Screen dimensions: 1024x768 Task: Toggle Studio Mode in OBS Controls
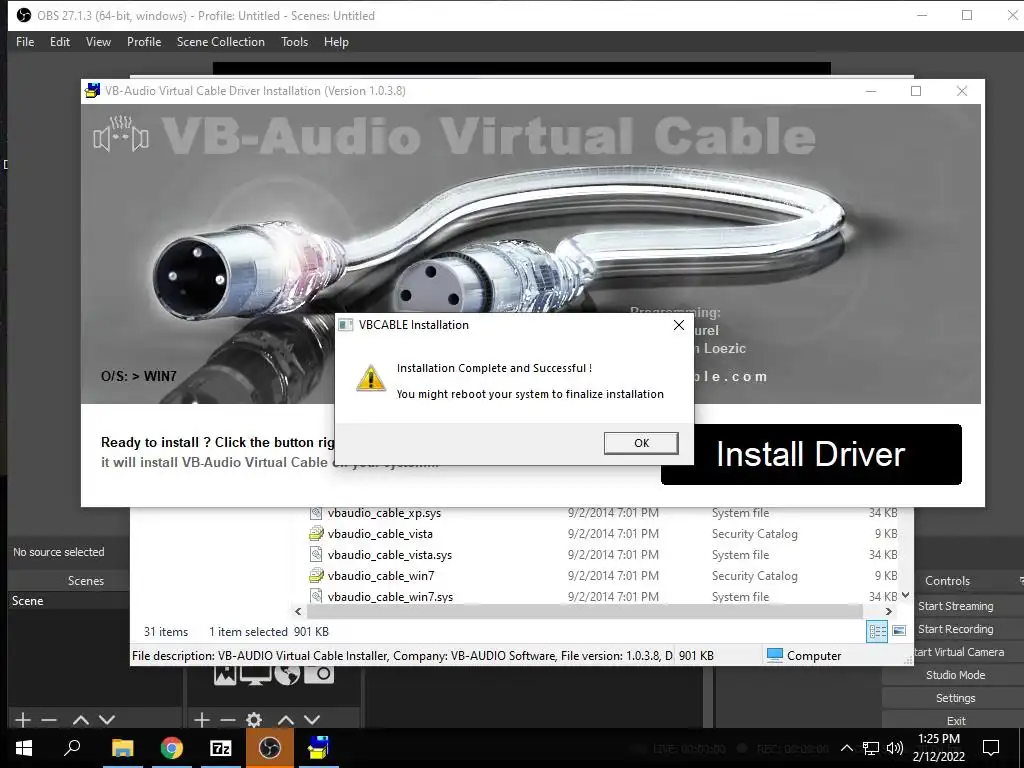(955, 675)
